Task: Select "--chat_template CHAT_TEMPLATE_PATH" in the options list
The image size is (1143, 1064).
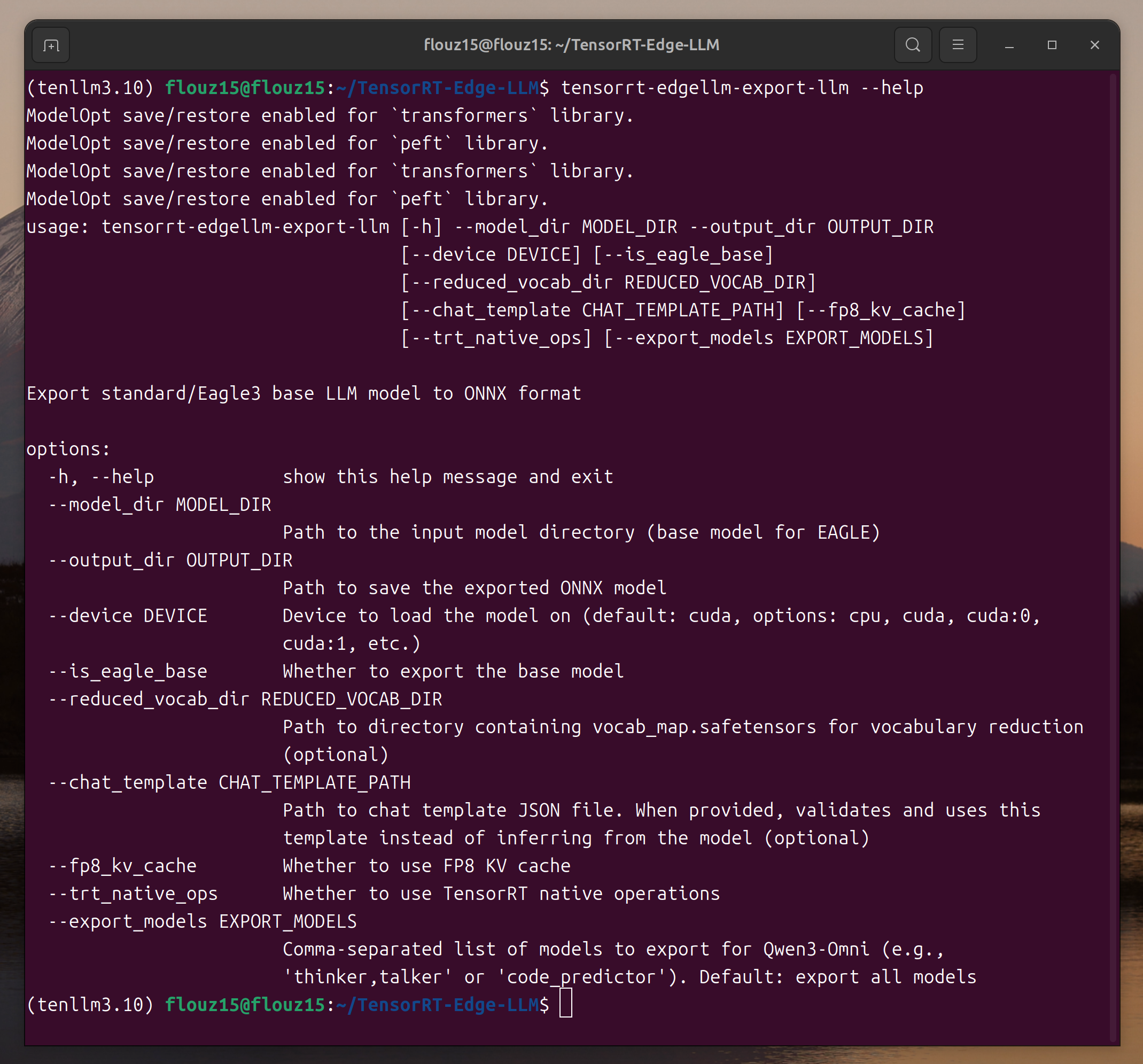Action: point(229,783)
